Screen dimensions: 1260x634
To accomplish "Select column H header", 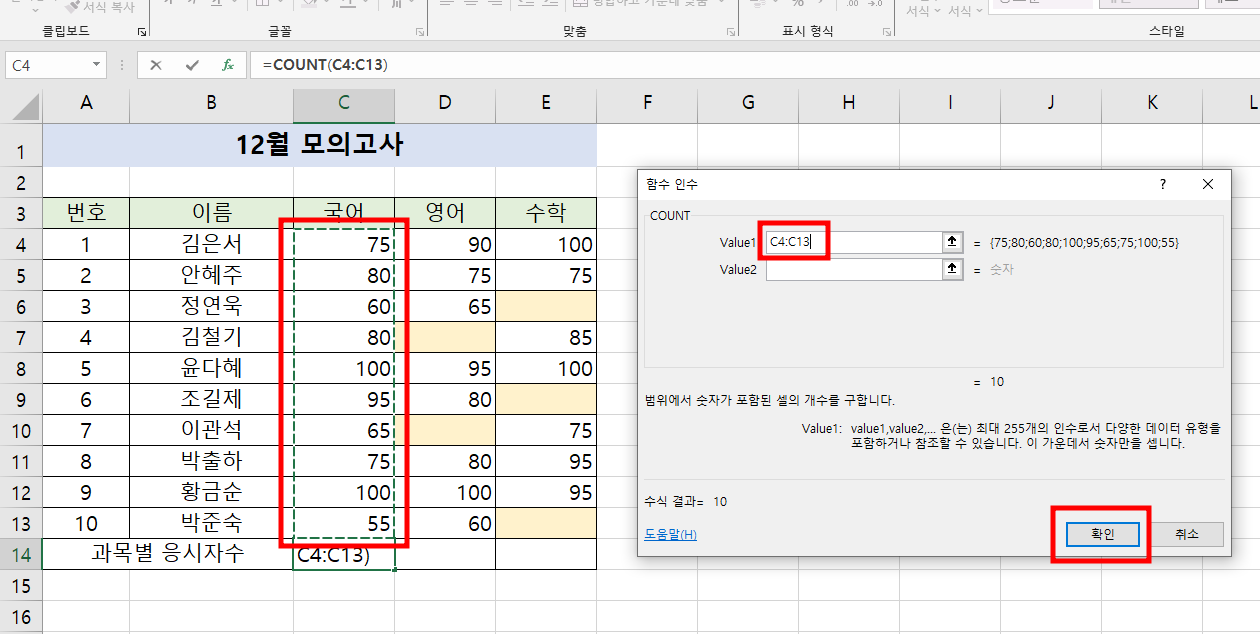I will pos(849,102).
